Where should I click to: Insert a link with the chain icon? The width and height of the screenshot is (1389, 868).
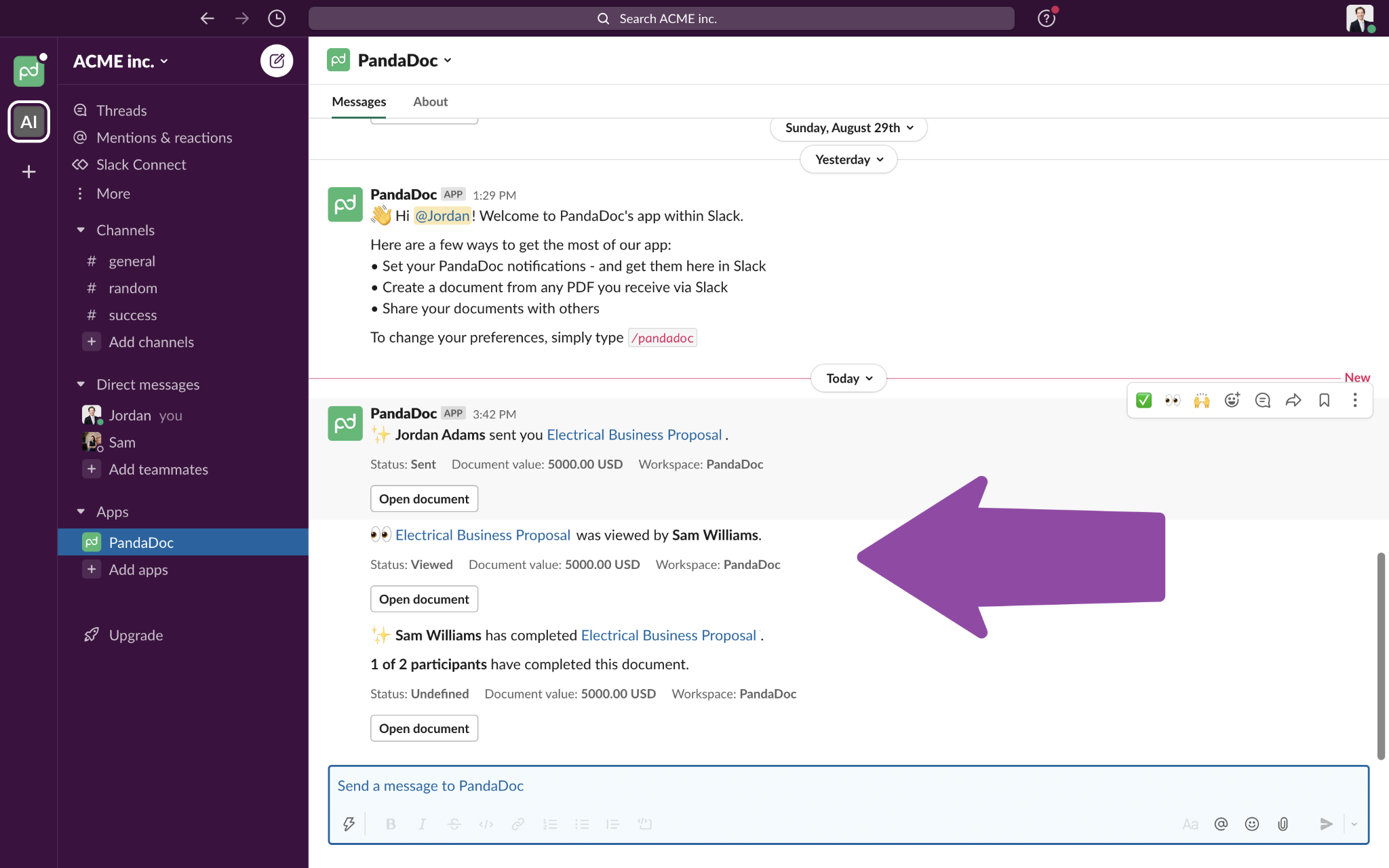click(x=517, y=824)
